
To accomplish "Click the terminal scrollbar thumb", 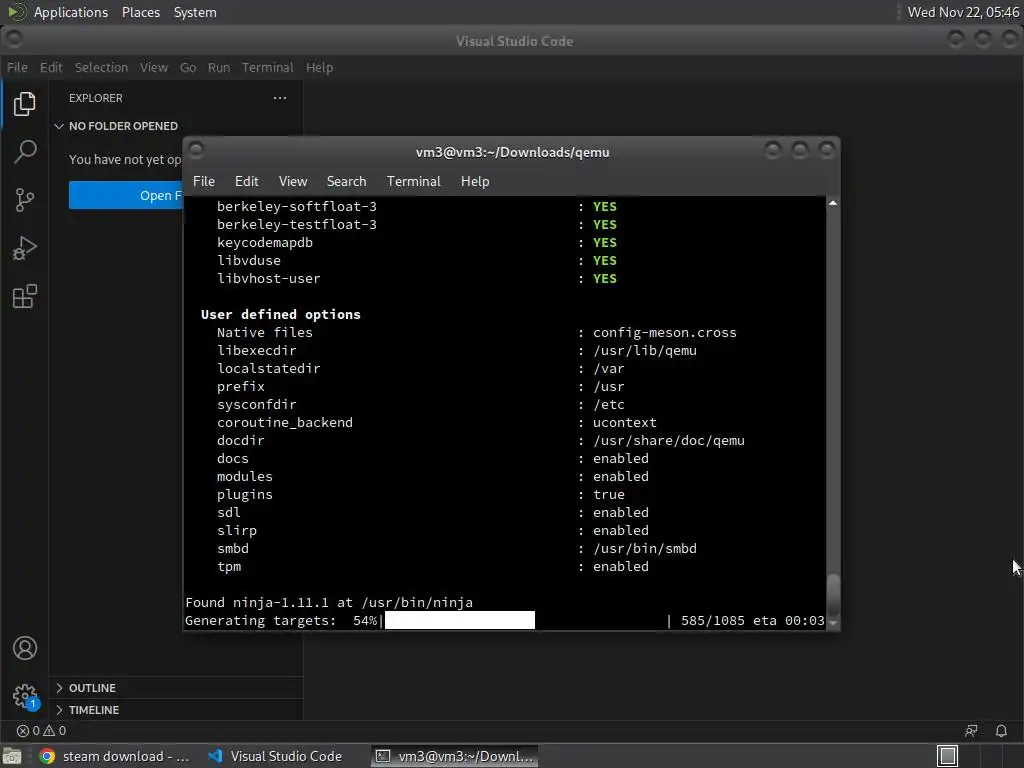I will [x=833, y=594].
